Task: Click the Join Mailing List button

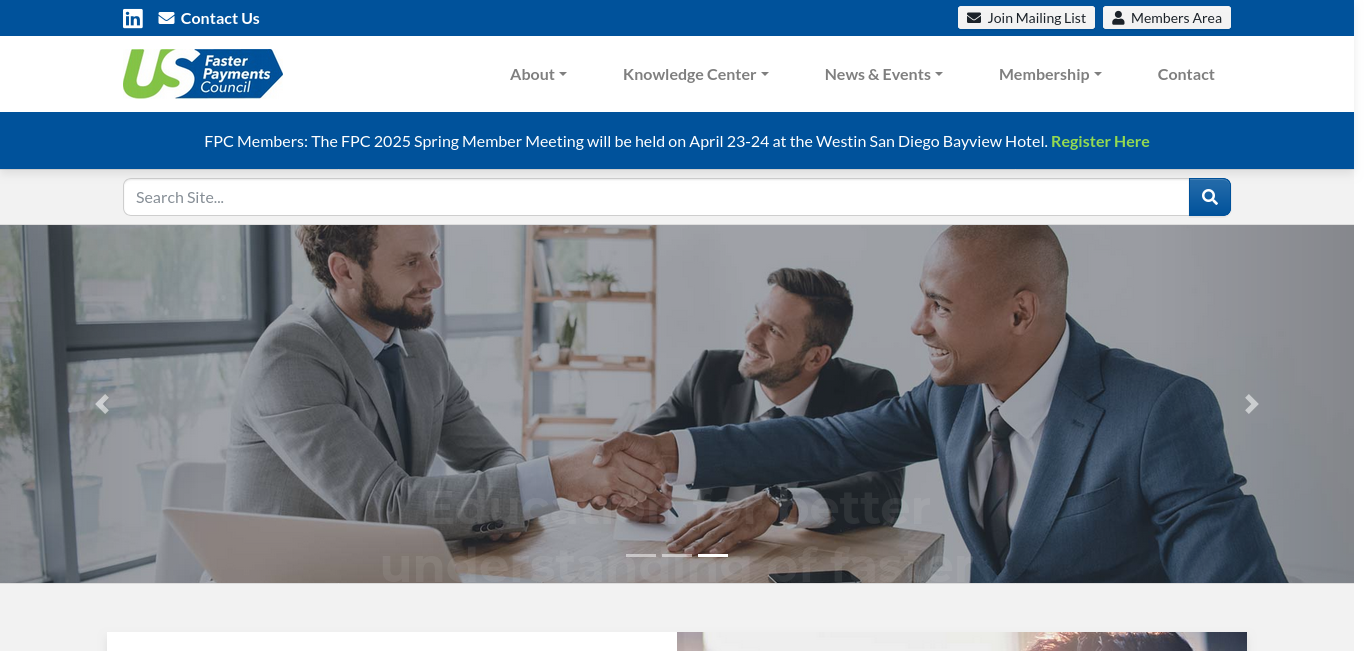Action: 1026,18
